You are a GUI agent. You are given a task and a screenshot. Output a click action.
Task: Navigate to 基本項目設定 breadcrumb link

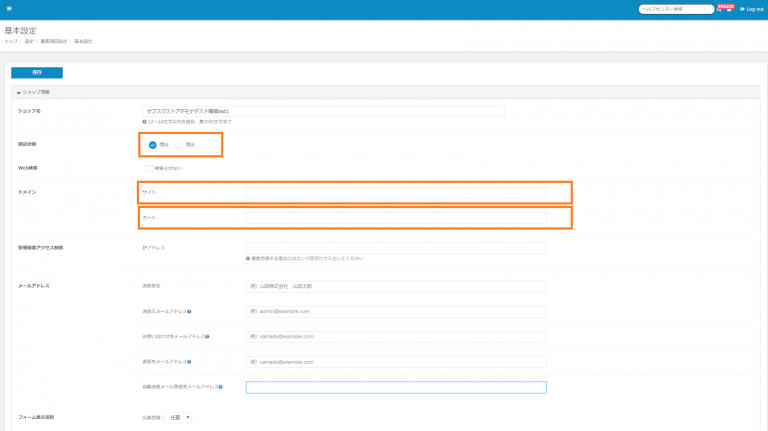tap(54, 41)
